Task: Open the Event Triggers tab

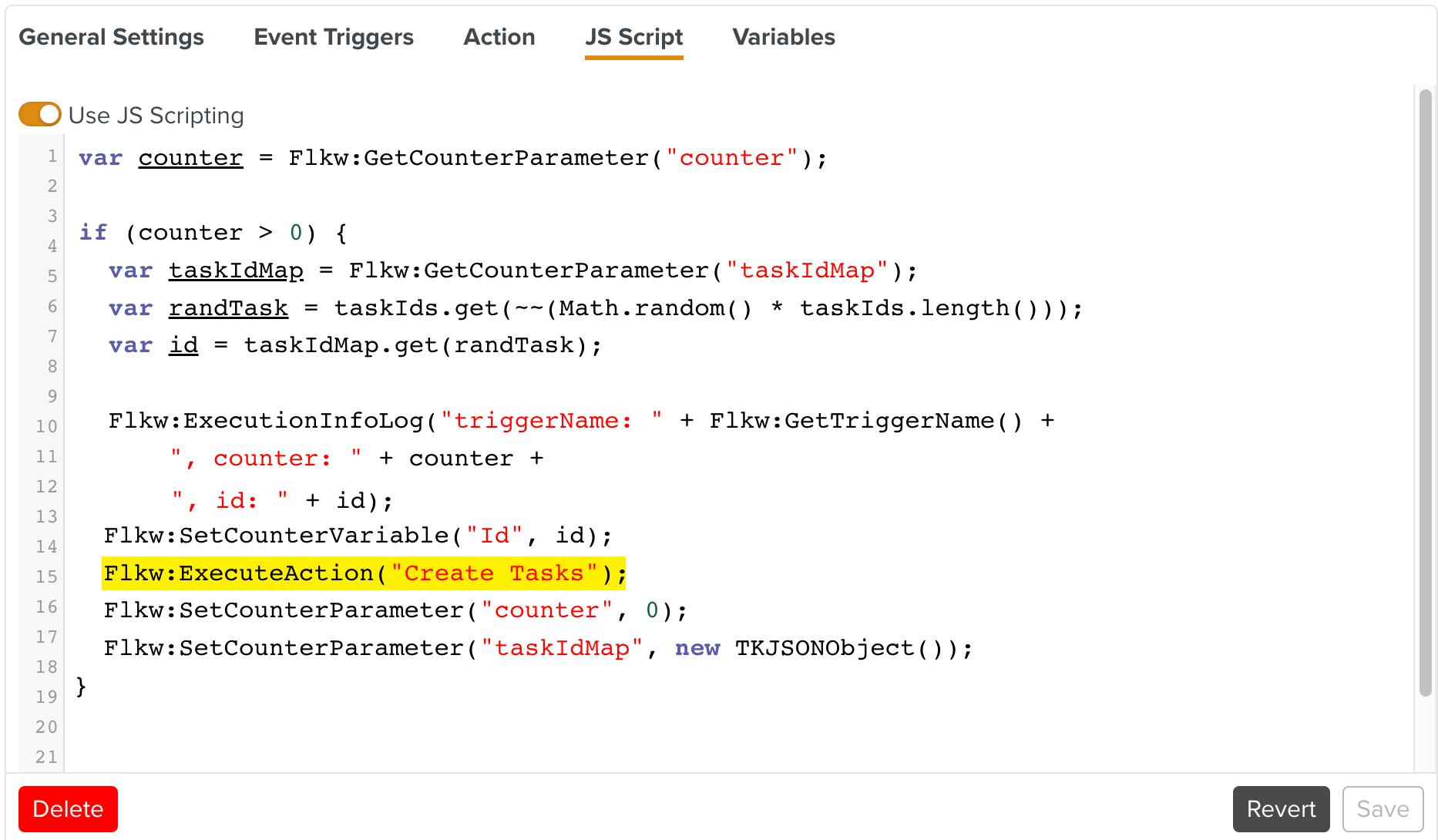Action: click(333, 37)
